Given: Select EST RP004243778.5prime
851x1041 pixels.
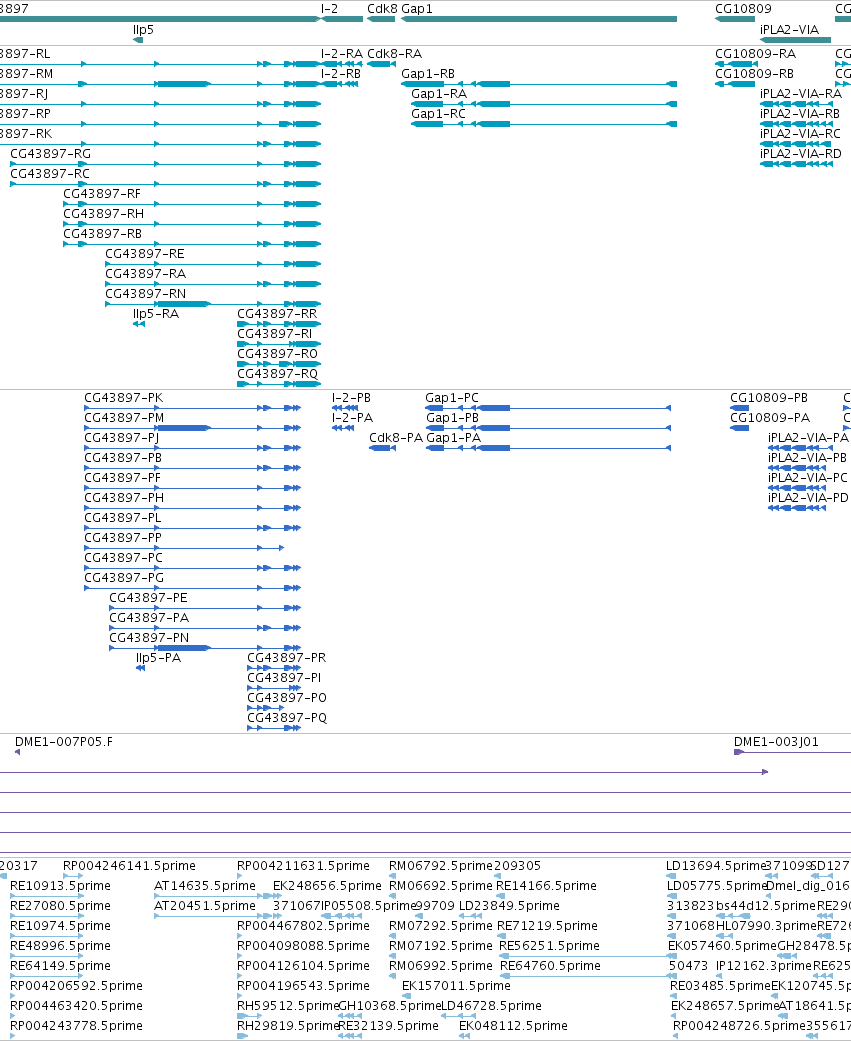Looking at the screenshot, I should [76, 1025].
